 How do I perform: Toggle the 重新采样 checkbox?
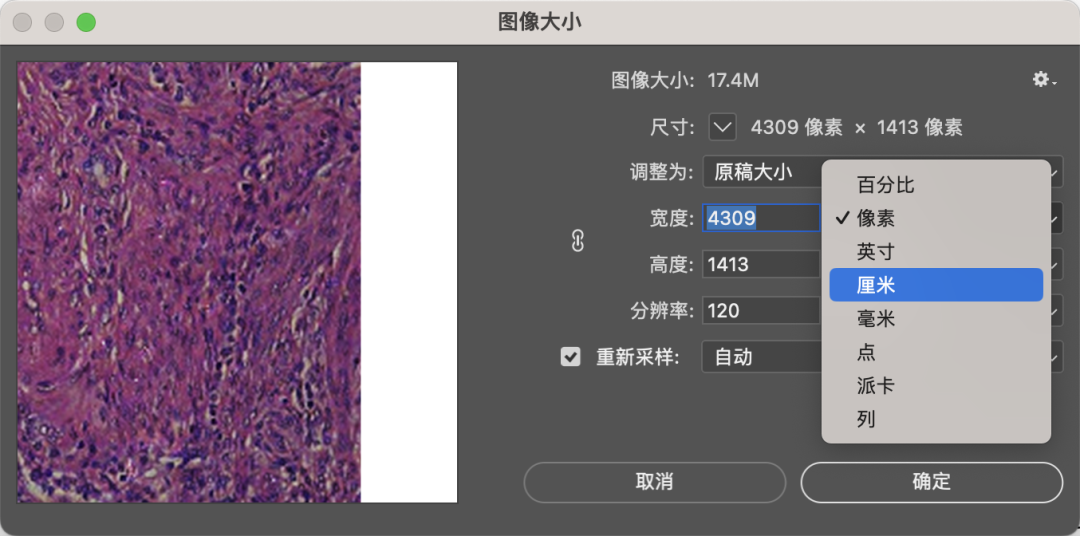[570, 357]
